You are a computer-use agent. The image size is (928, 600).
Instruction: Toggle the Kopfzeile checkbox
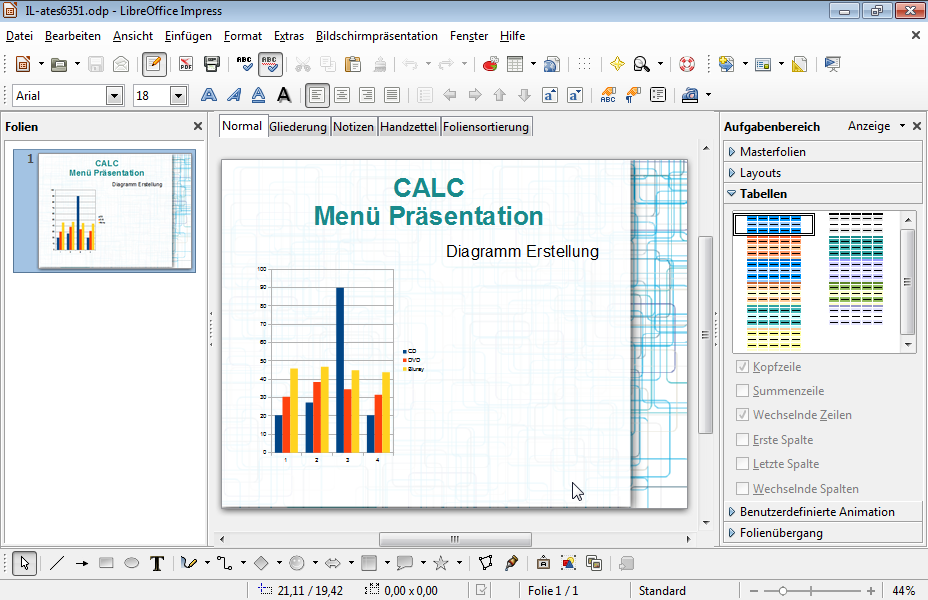click(x=742, y=367)
